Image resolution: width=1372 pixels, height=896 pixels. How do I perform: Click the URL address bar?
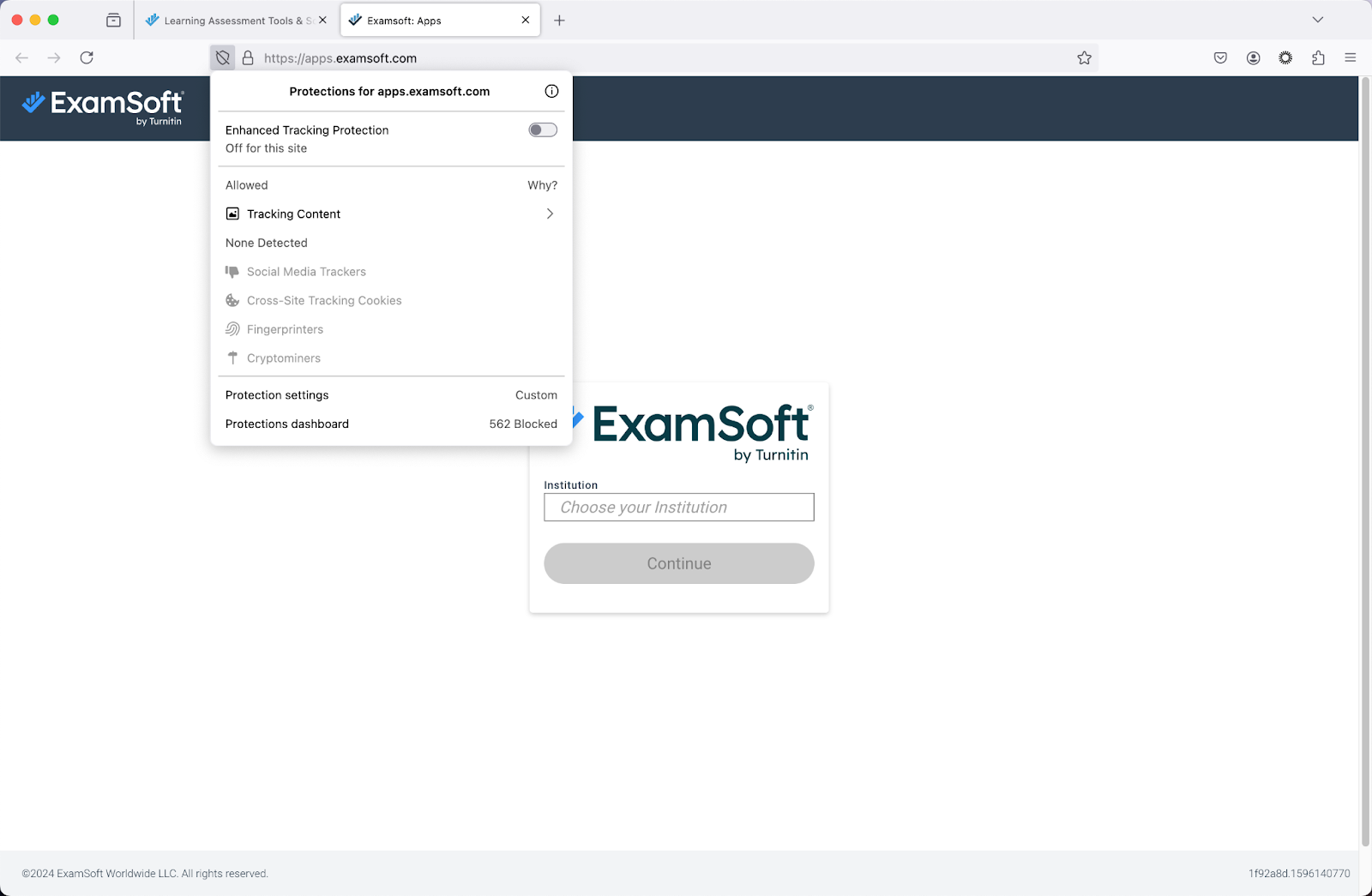coord(652,58)
